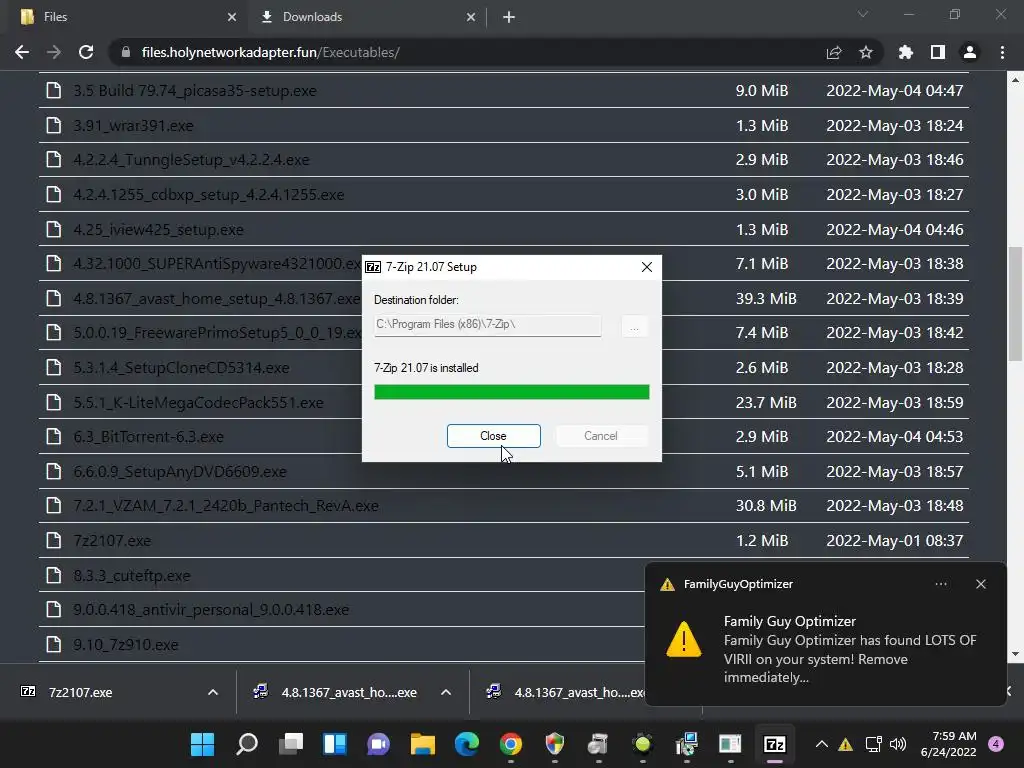Switch to the Downloads browser tab
Image resolution: width=1024 pixels, height=768 pixels.
coord(366,17)
